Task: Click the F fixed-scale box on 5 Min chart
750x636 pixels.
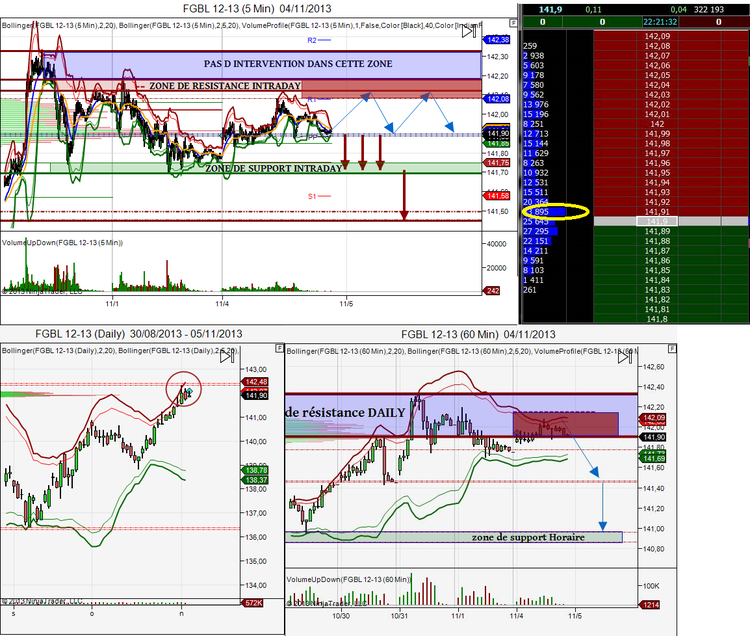Action: [x=513, y=23]
